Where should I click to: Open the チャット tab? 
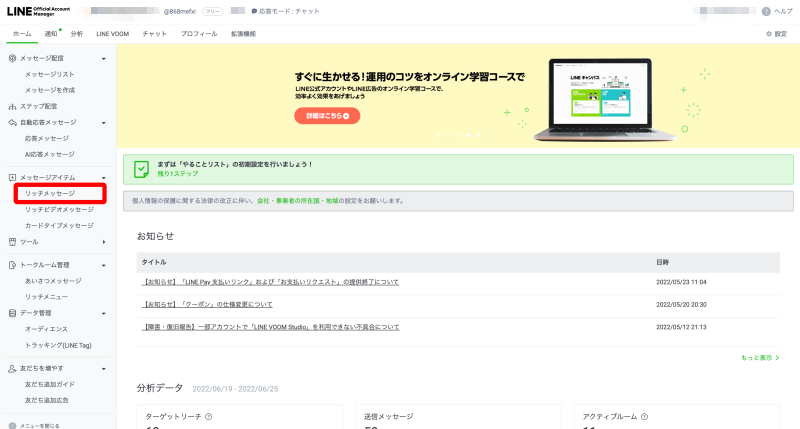coord(155,33)
